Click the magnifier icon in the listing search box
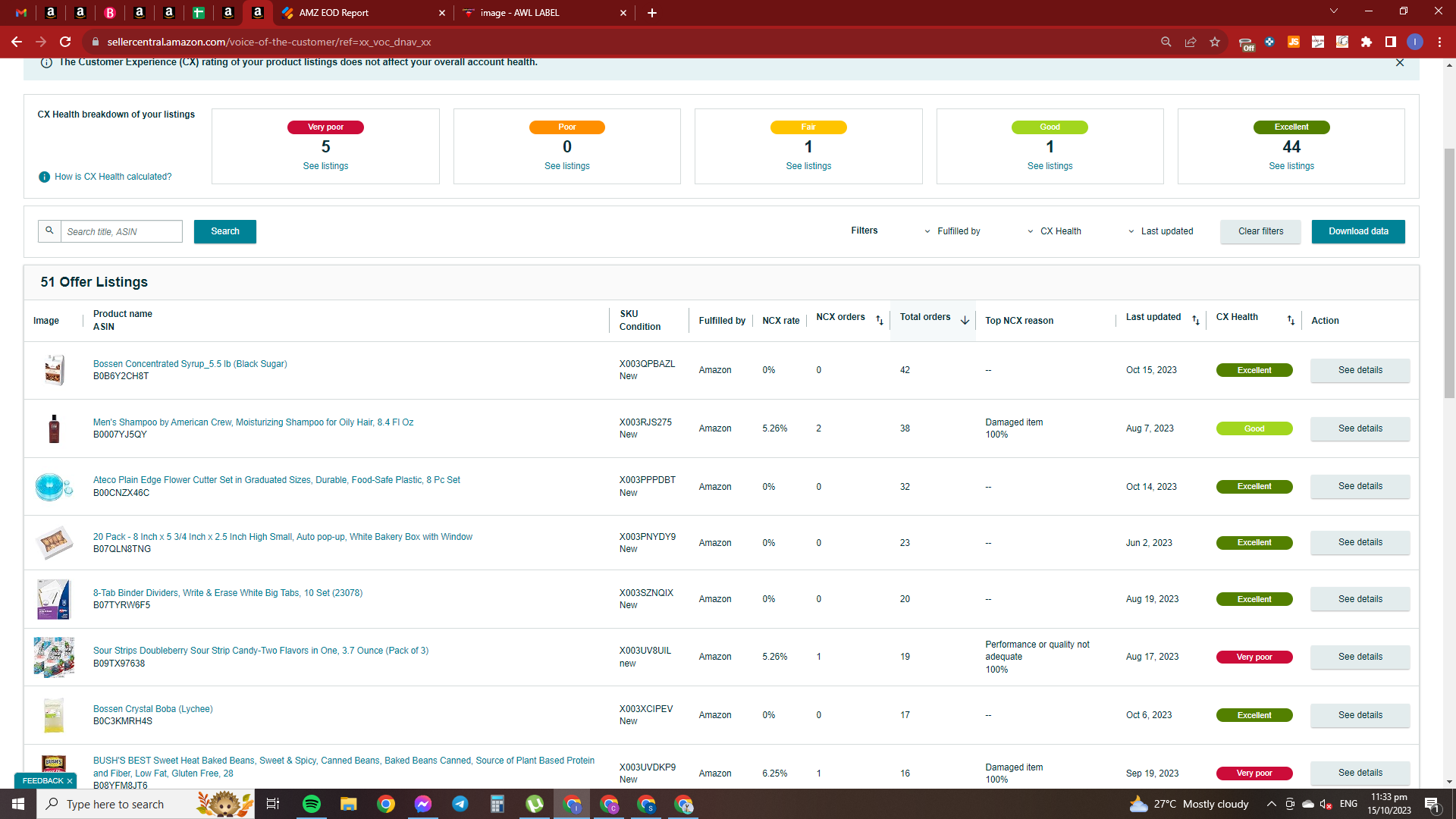Viewport: 1456px width, 819px height. click(49, 231)
